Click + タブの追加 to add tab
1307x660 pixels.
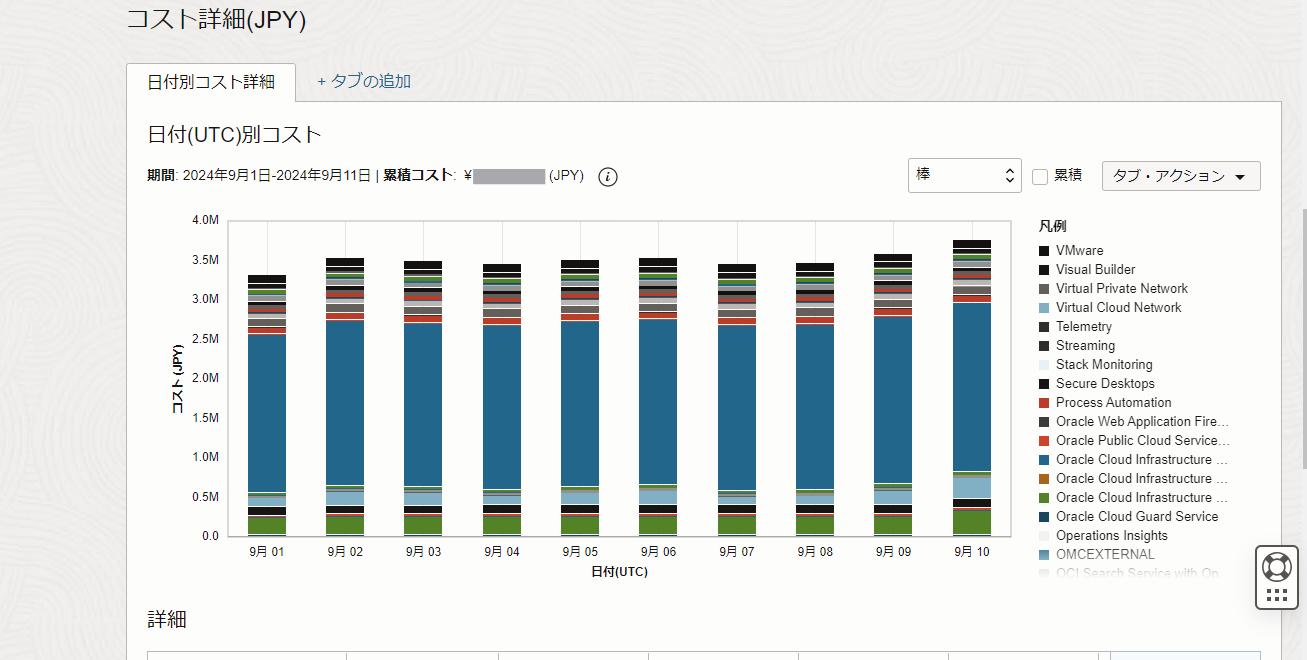[364, 81]
